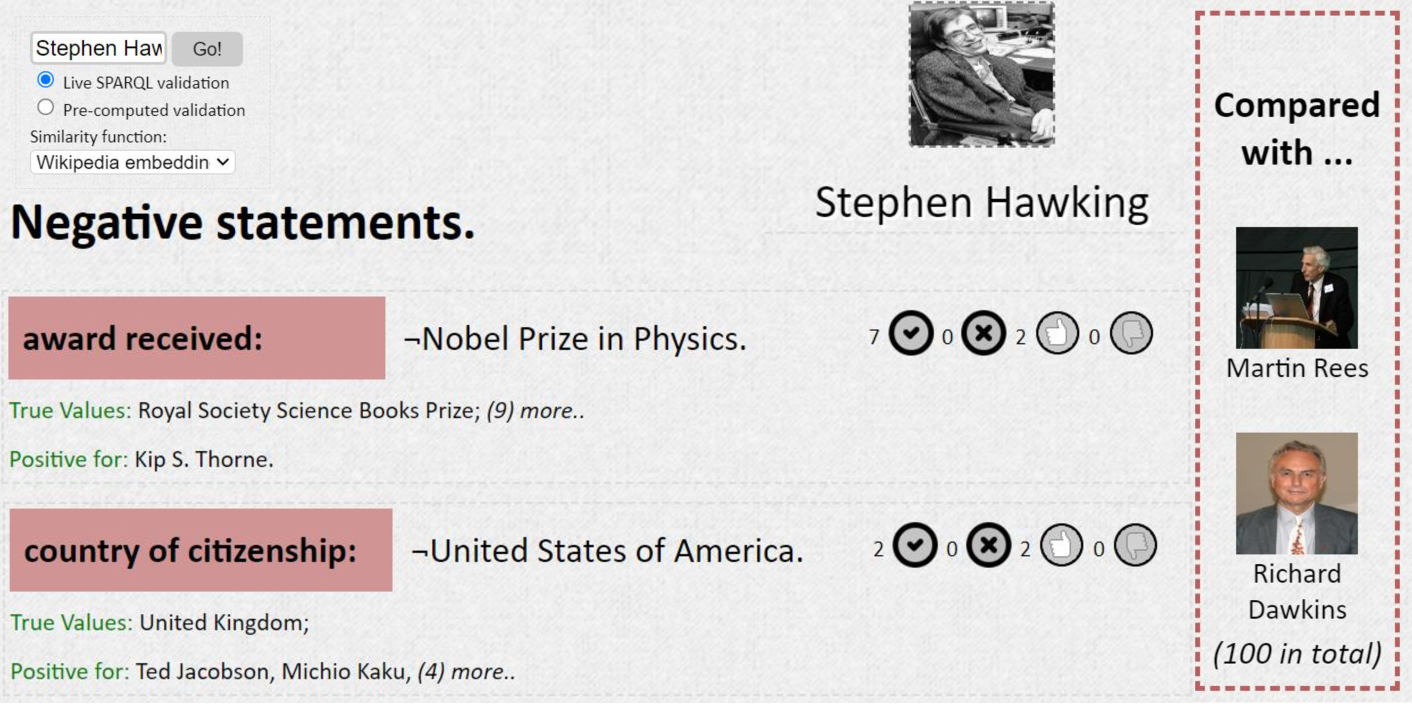Click checkmark icon for Nobel Prize statement
This screenshot has width=1412, height=707.
point(911,334)
